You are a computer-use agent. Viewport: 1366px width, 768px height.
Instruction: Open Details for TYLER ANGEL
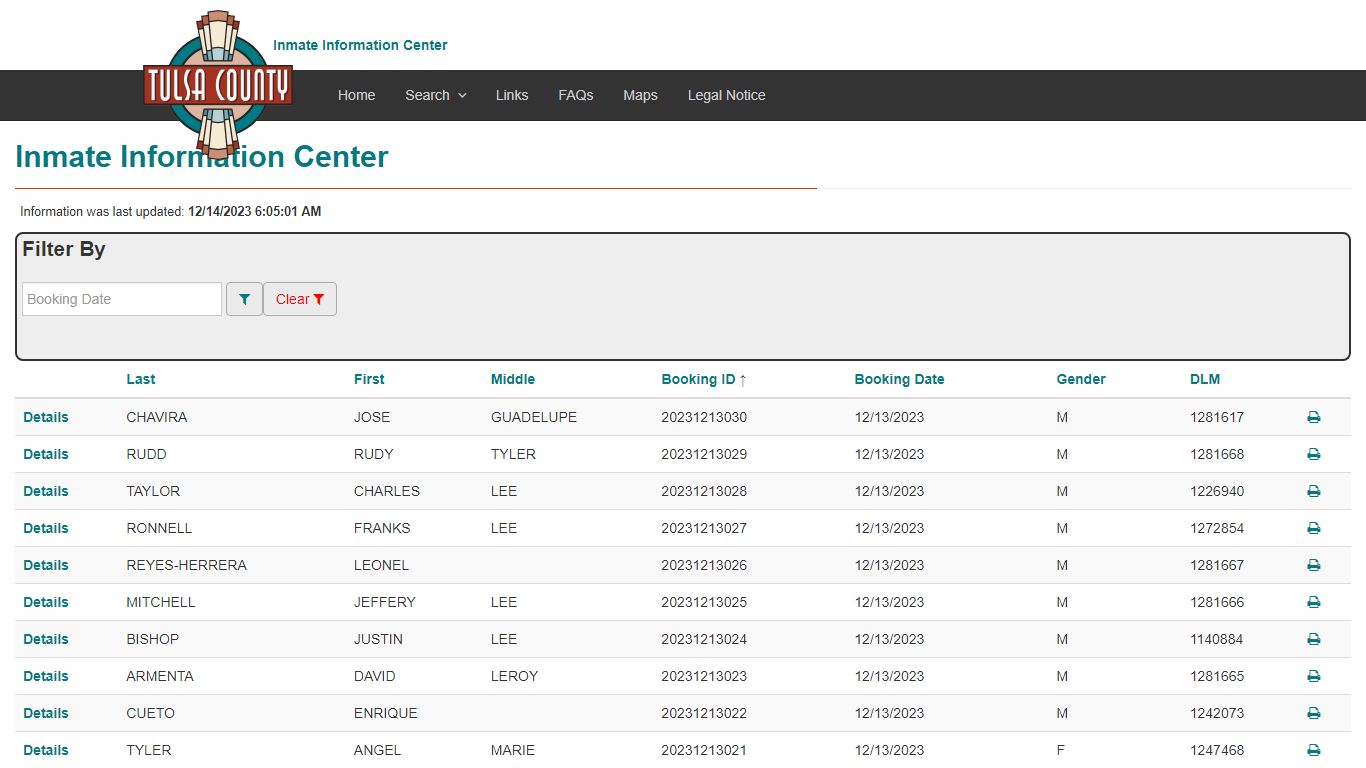pos(46,750)
